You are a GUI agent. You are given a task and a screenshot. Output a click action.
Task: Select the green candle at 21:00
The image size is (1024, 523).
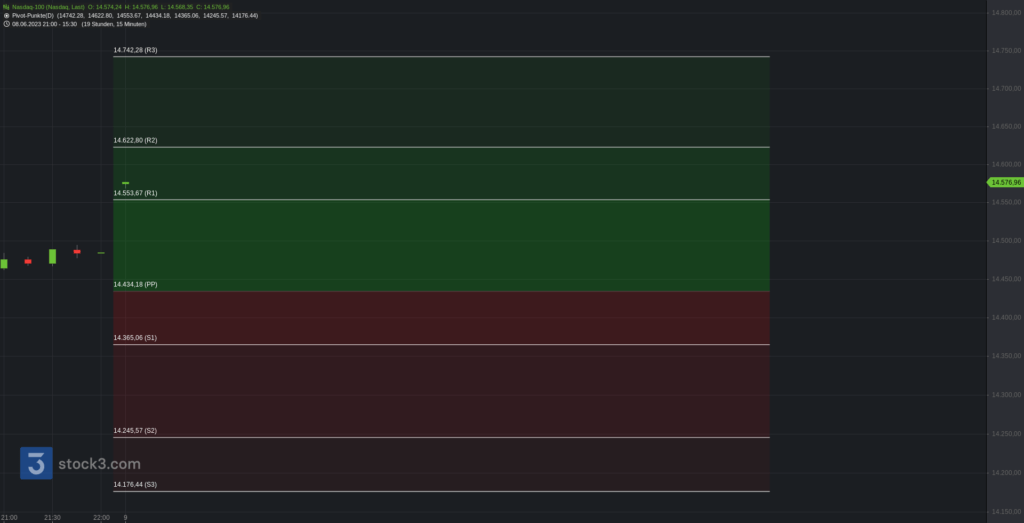(x=4, y=263)
